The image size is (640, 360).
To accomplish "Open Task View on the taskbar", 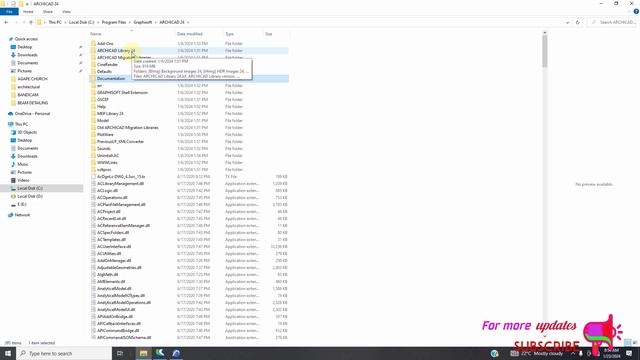I will point(120,353).
